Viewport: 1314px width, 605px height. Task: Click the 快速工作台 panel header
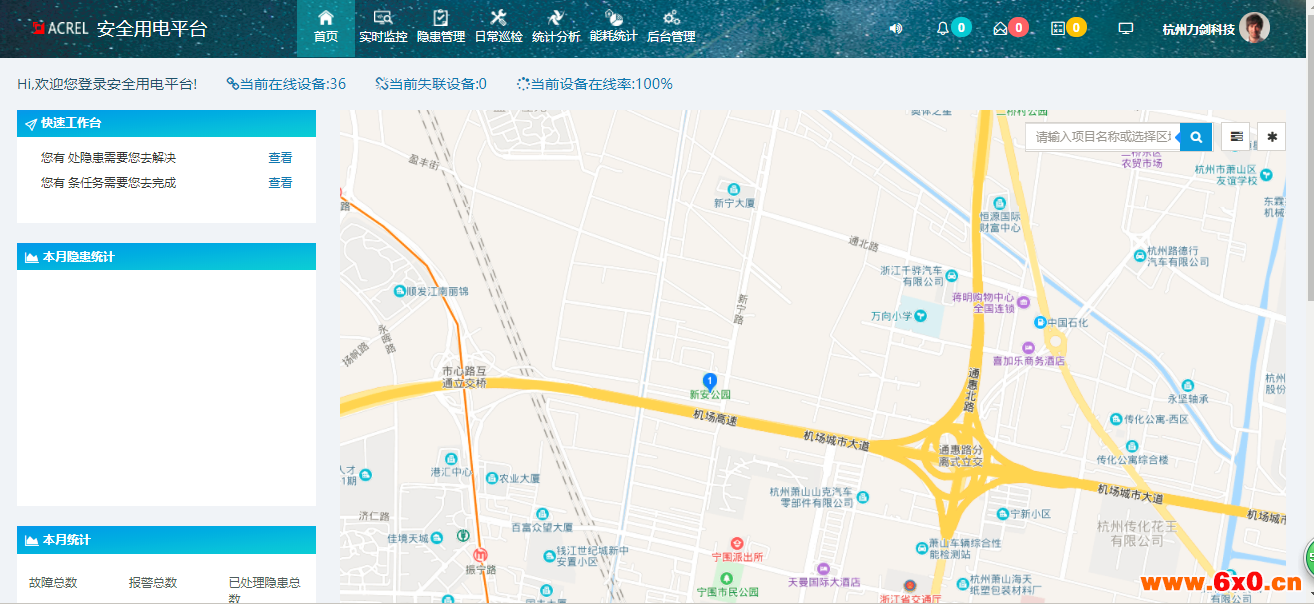(x=166, y=123)
